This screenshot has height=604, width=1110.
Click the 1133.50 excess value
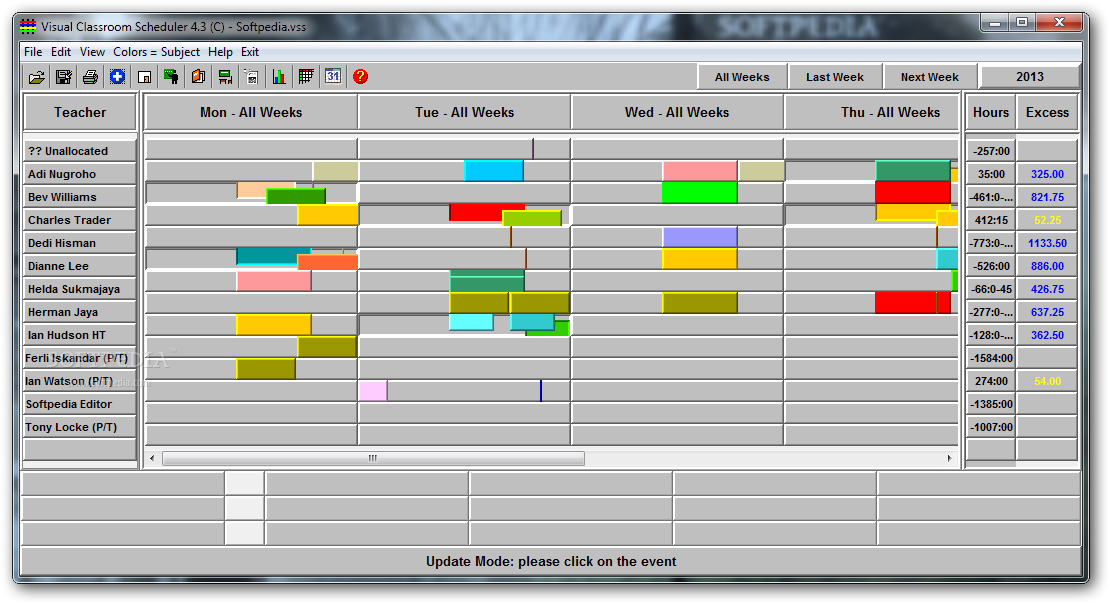coord(1048,243)
